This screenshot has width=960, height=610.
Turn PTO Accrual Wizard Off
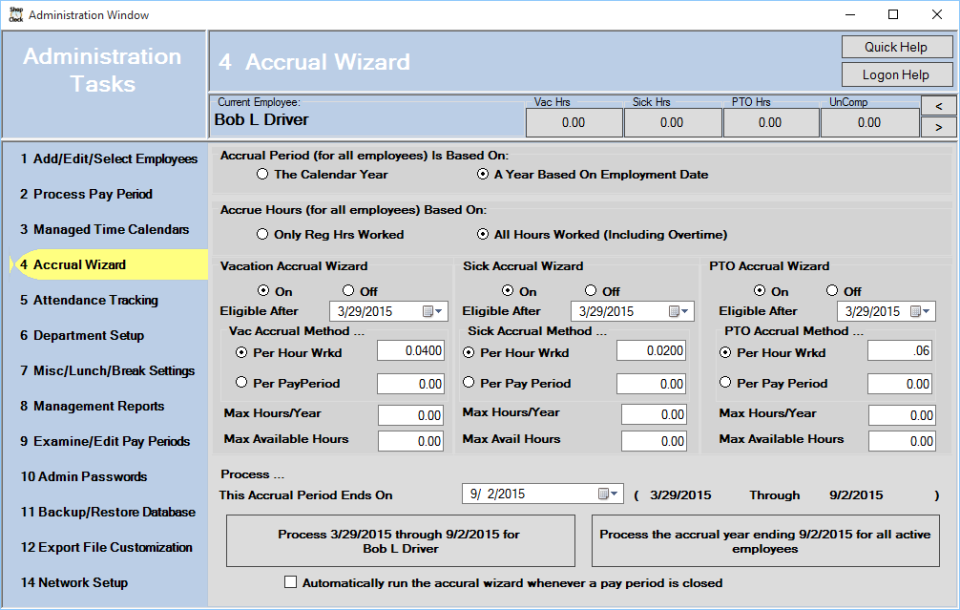click(x=832, y=290)
